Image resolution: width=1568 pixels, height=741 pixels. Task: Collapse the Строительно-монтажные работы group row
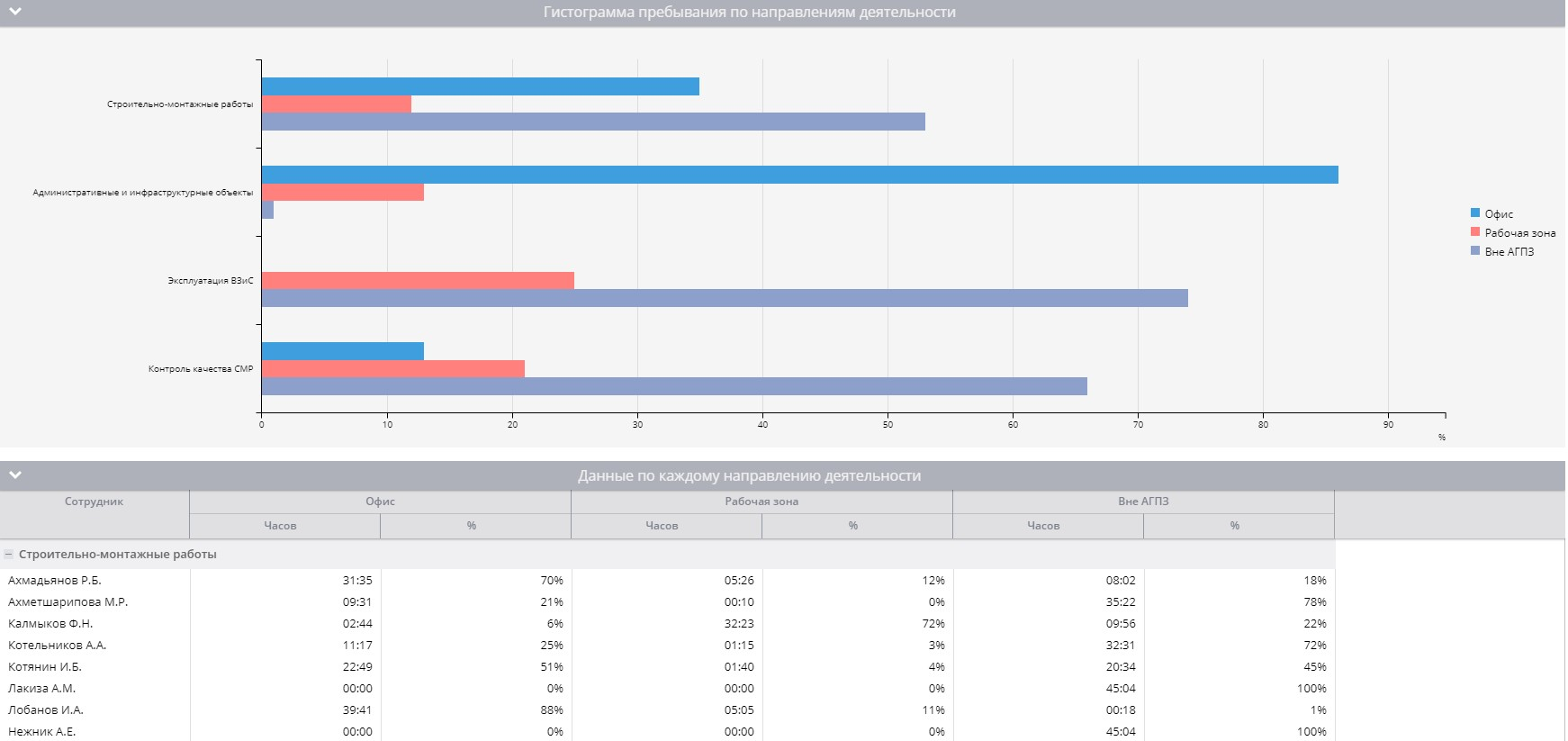[9, 555]
